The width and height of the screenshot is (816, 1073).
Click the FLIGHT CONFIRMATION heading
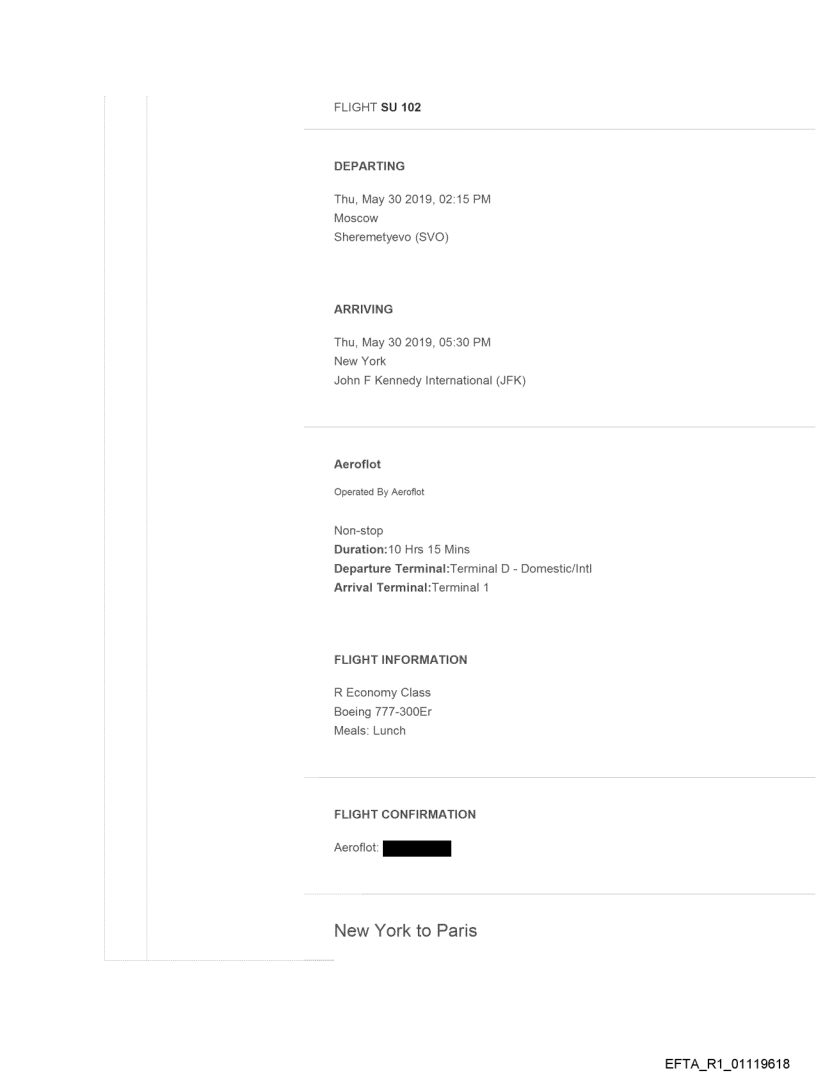[x=404, y=814]
